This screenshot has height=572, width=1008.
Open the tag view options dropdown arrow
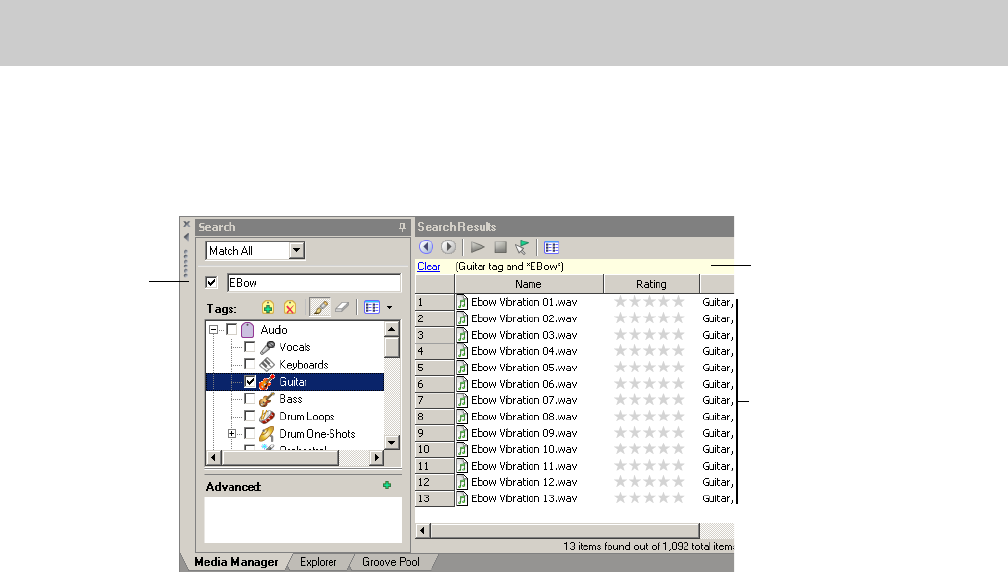pos(389,307)
